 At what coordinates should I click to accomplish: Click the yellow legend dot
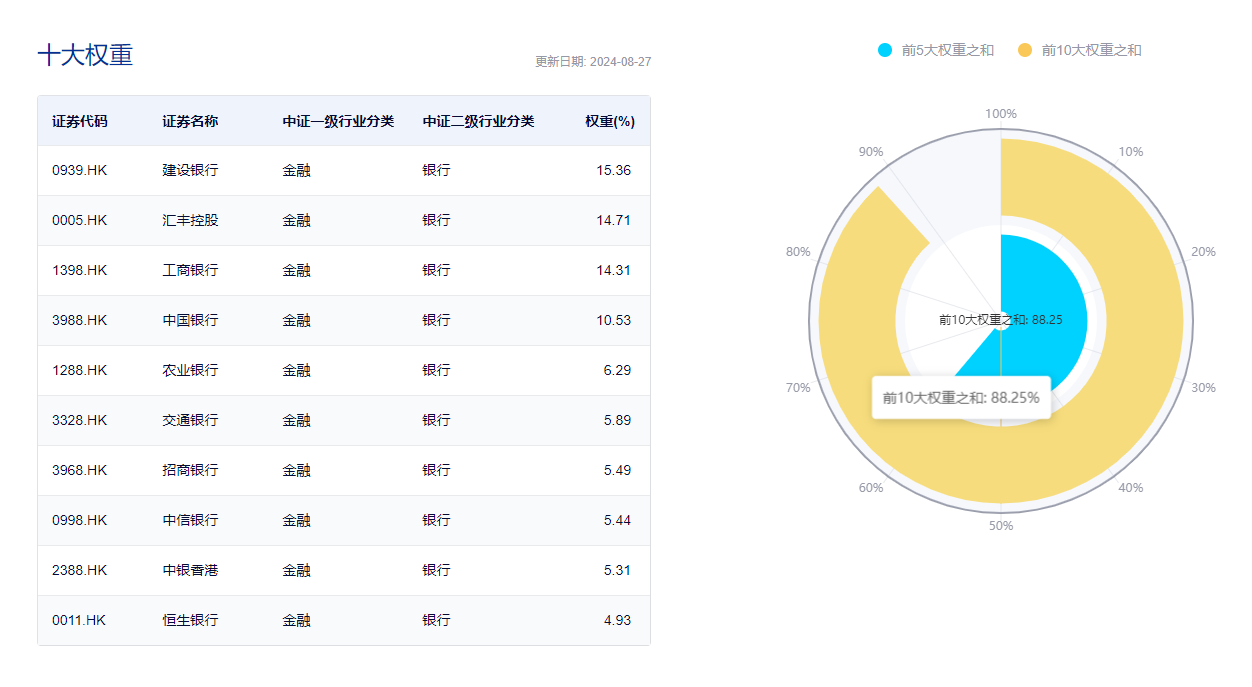click(1025, 50)
